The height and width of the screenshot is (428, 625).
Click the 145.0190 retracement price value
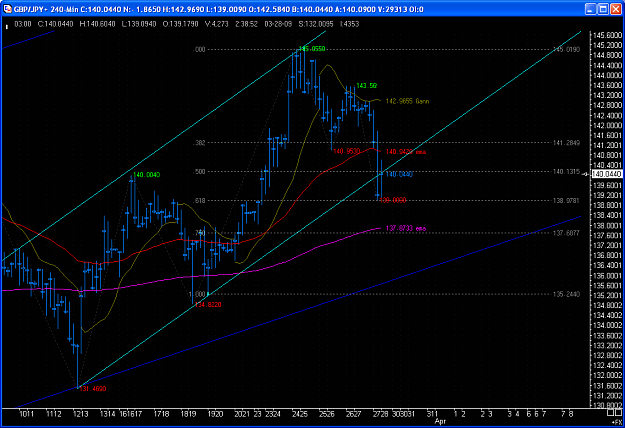(x=566, y=49)
